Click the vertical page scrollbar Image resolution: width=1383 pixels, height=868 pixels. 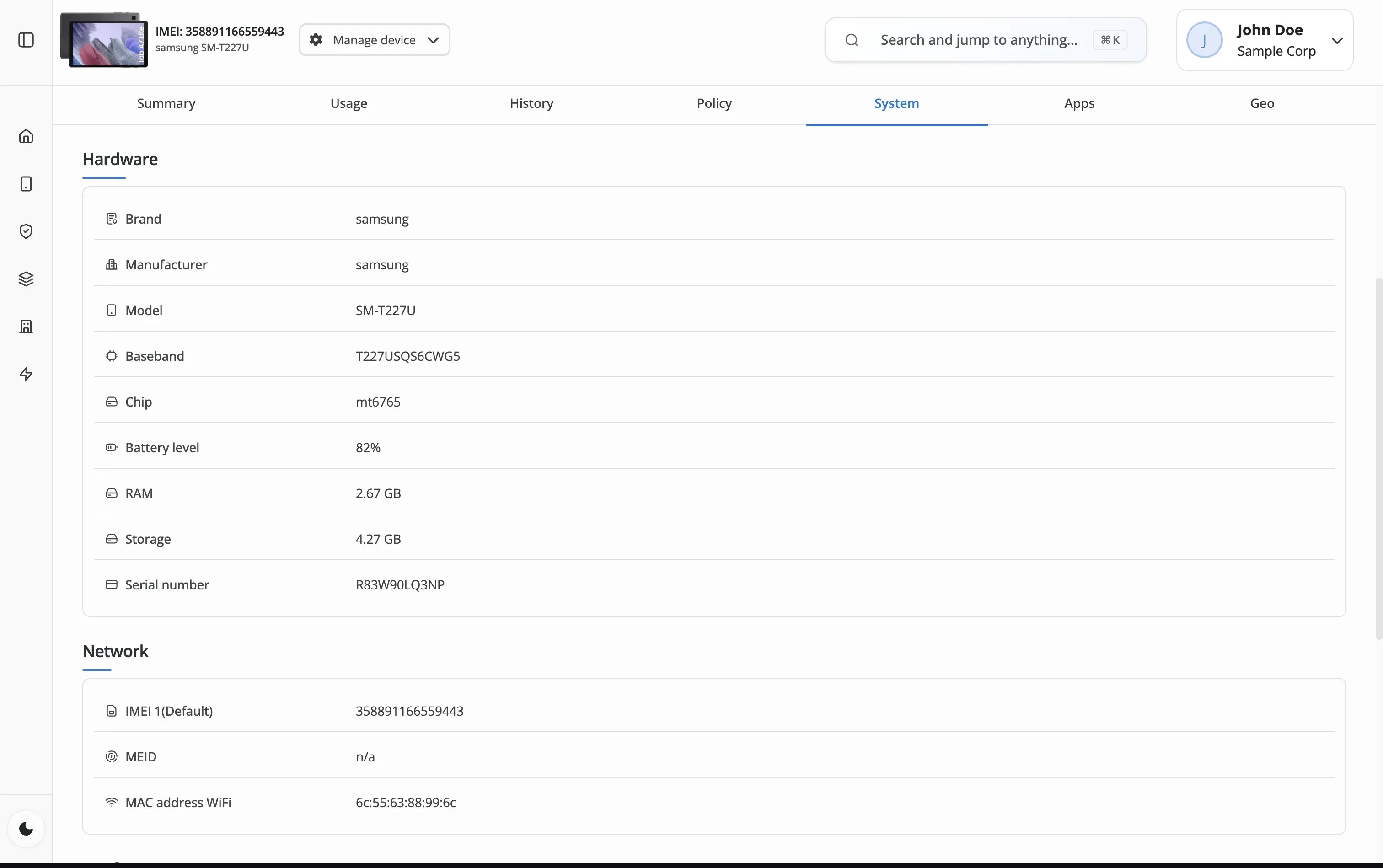1378,458
